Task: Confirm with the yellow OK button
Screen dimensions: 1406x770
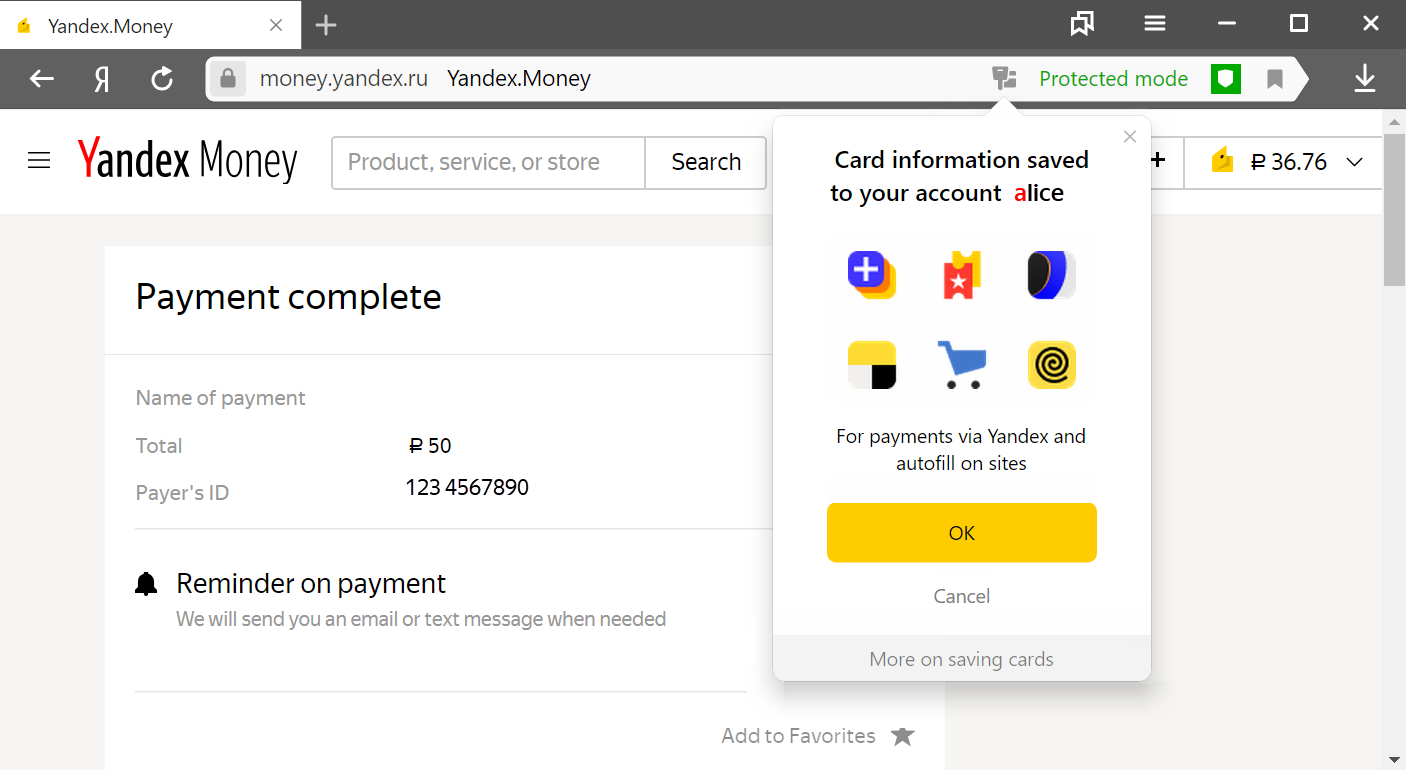Action: pyautogui.click(x=962, y=533)
